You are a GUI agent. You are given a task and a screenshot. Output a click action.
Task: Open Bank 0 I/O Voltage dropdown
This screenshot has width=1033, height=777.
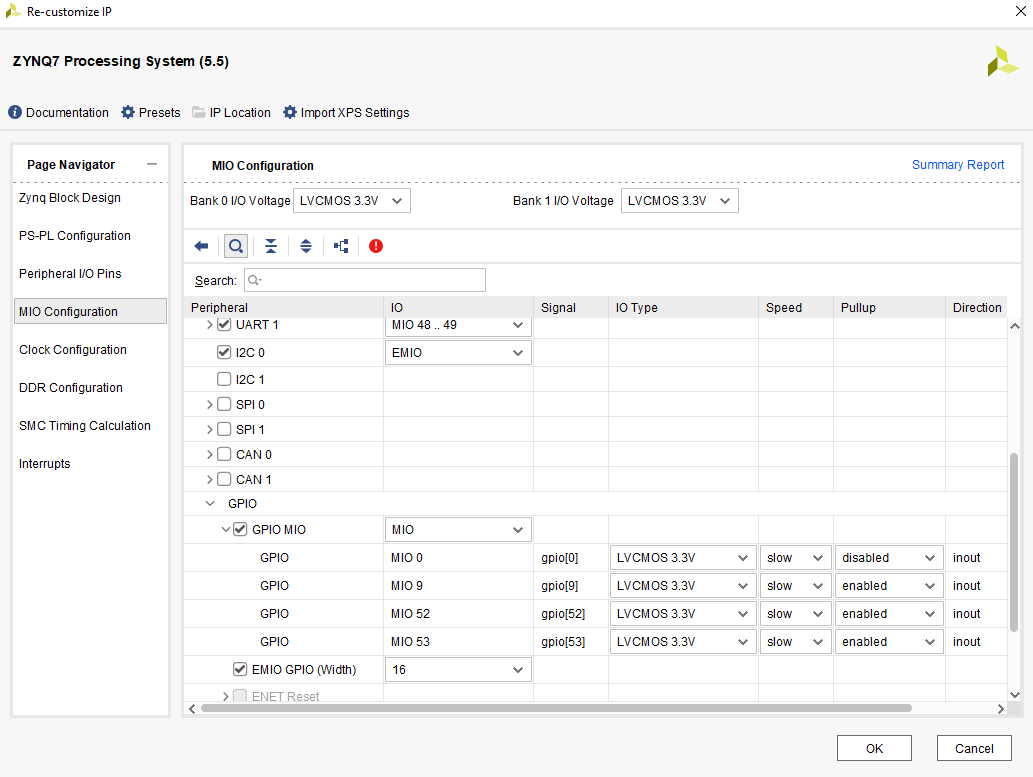click(x=352, y=200)
